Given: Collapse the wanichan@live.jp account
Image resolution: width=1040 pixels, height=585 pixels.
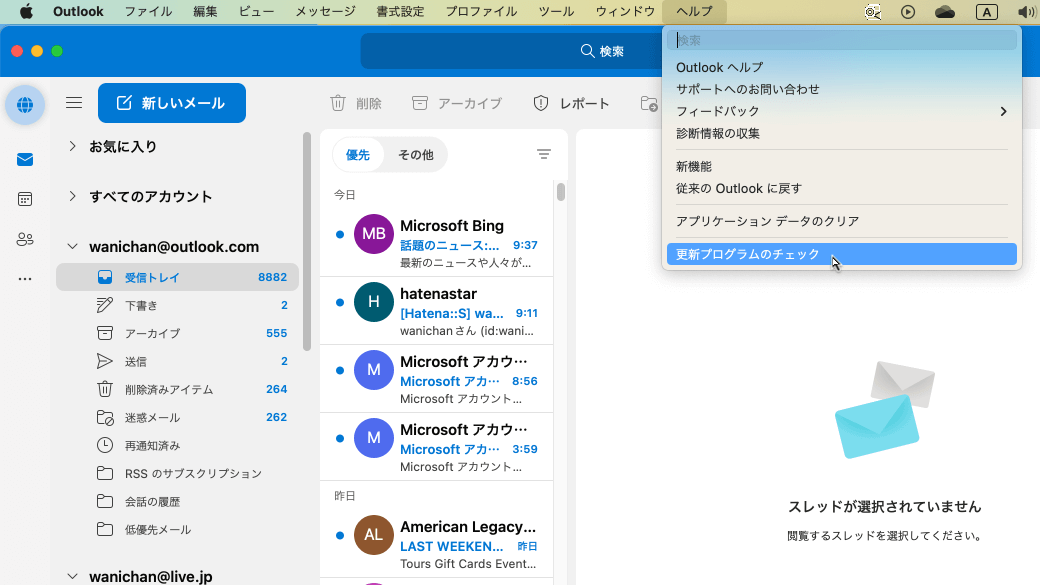Looking at the screenshot, I should pyautogui.click(x=72, y=576).
